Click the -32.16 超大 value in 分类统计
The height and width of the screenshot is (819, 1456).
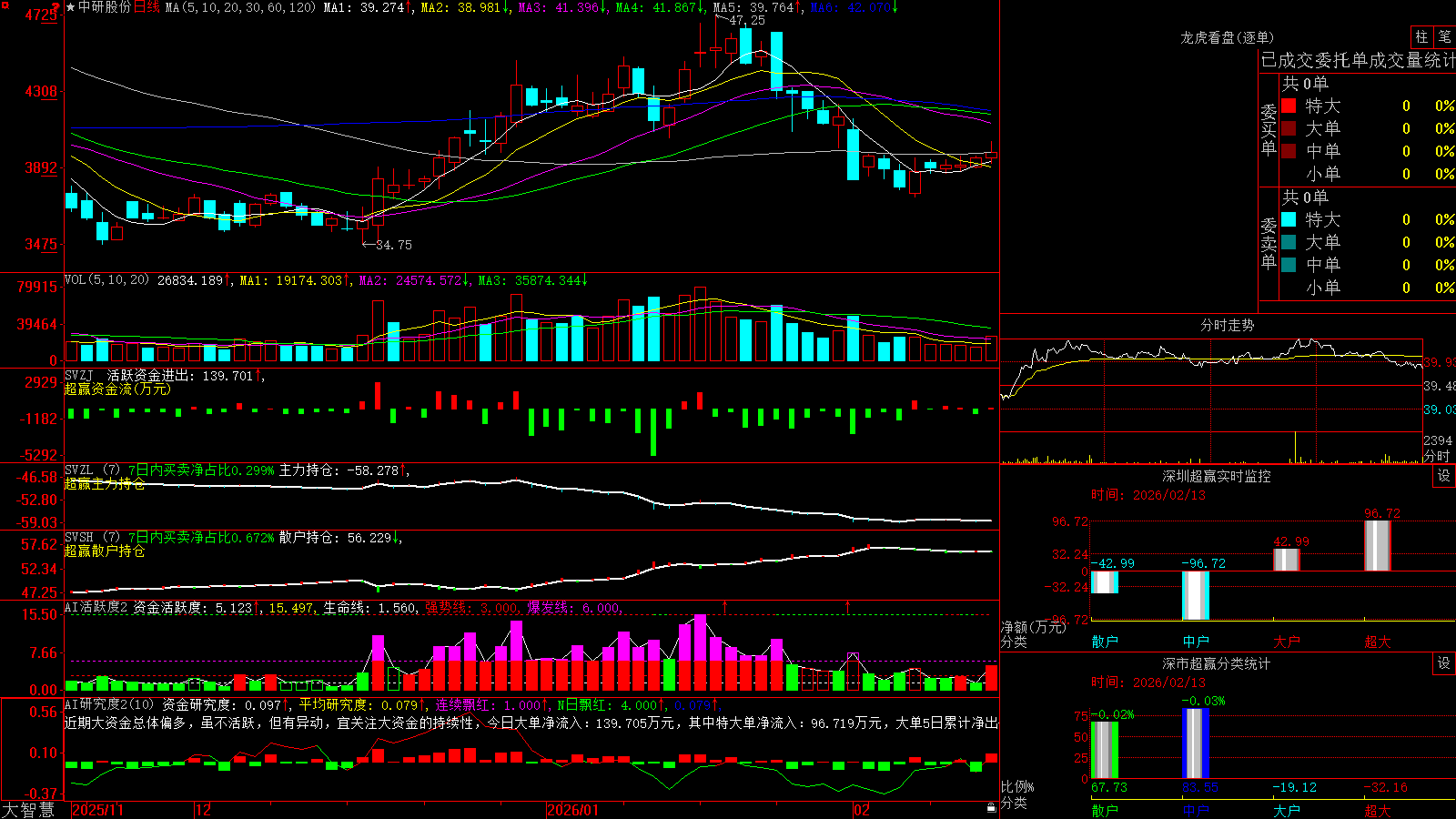(1385, 787)
